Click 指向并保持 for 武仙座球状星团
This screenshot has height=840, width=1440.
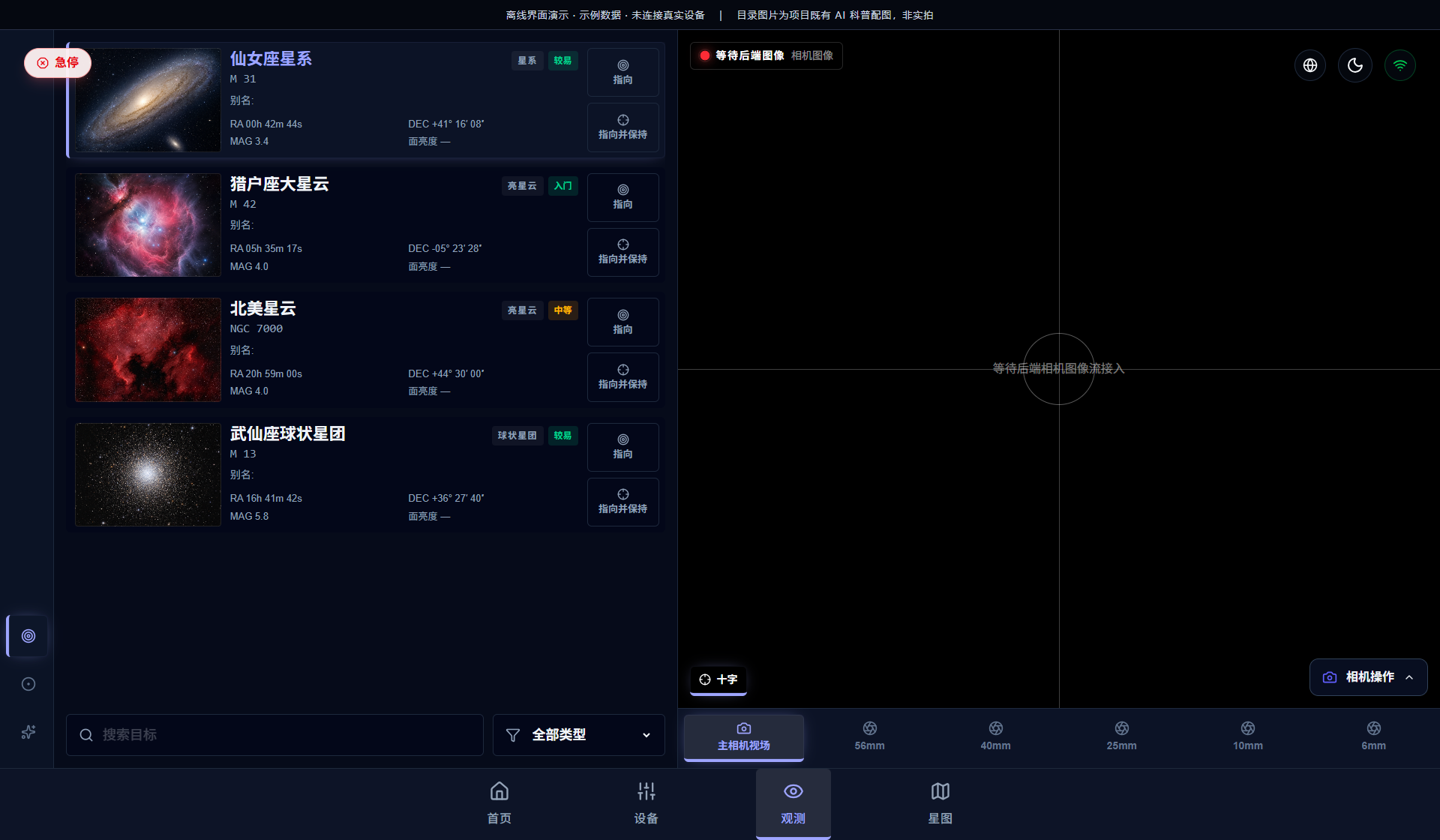click(x=622, y=502)
